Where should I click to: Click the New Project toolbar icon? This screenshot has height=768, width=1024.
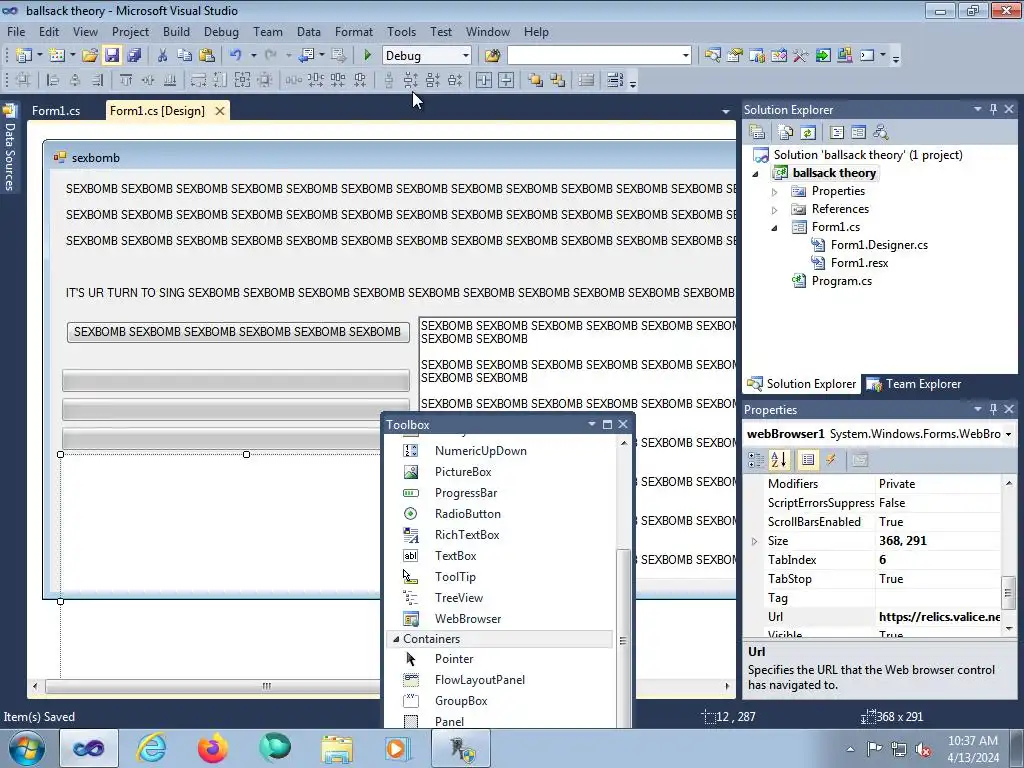[x=24, y=56]
